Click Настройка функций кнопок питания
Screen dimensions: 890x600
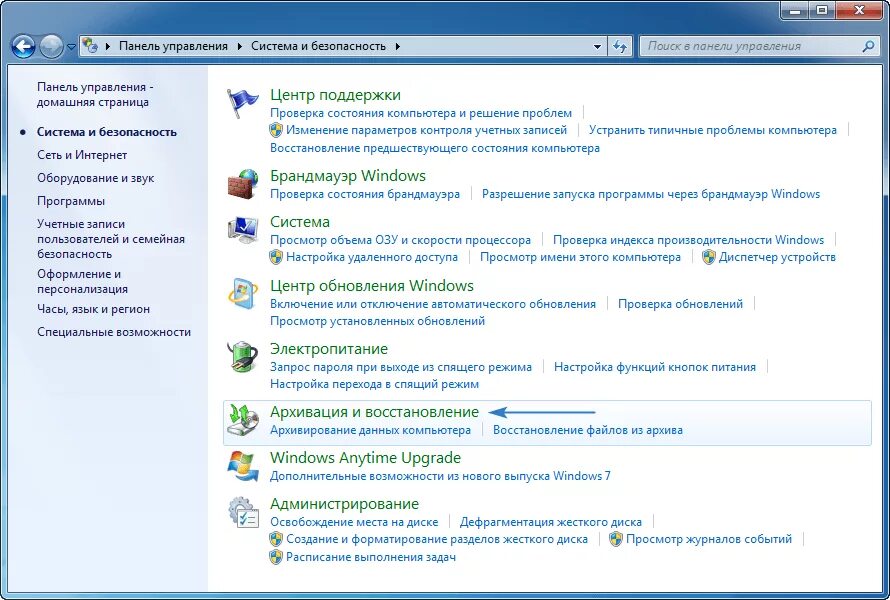coord(654,367)
